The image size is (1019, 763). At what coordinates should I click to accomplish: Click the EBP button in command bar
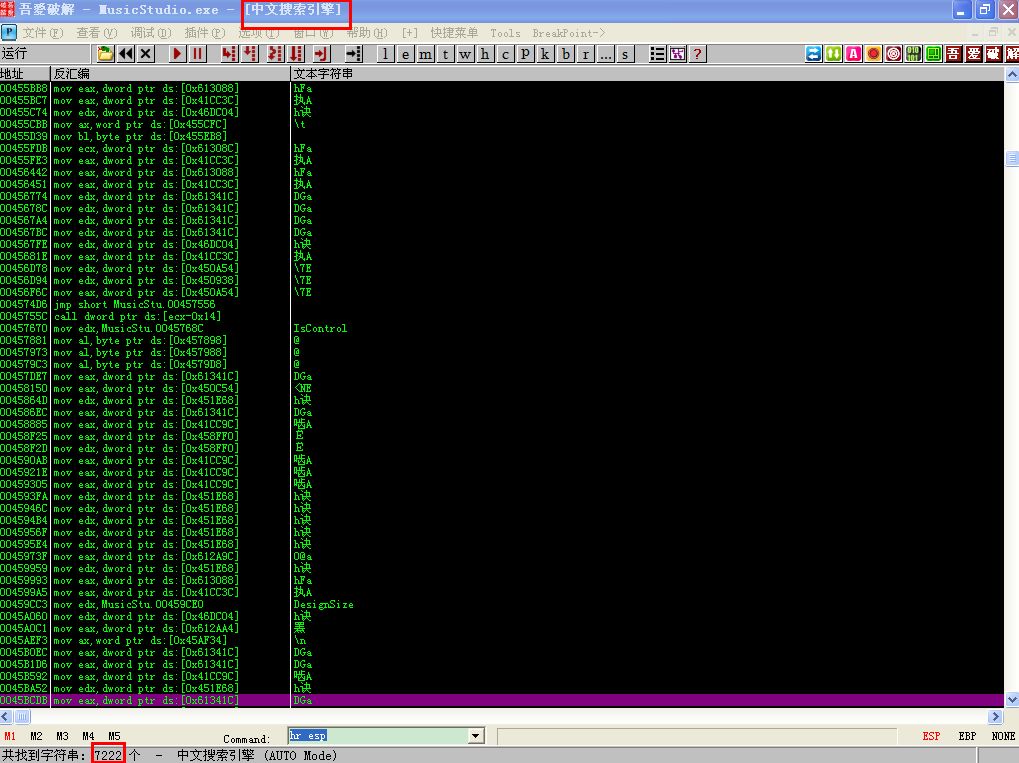coord(967,736)
